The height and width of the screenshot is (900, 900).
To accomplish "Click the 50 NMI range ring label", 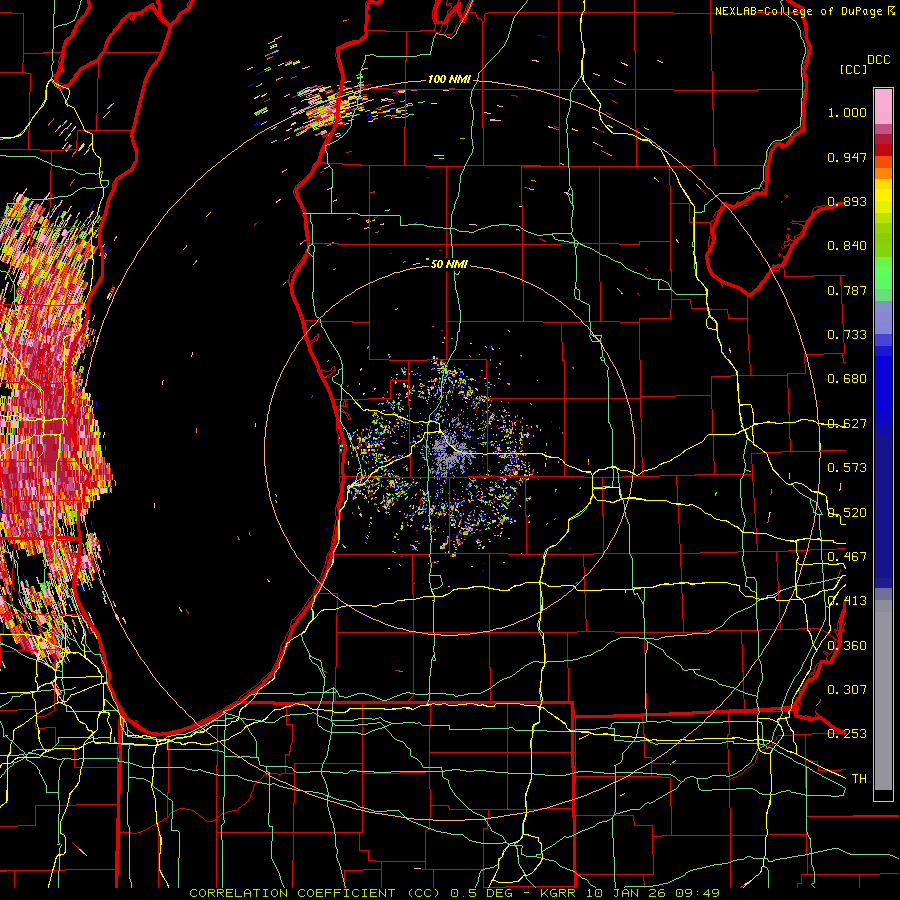I will tap(449, 264).
